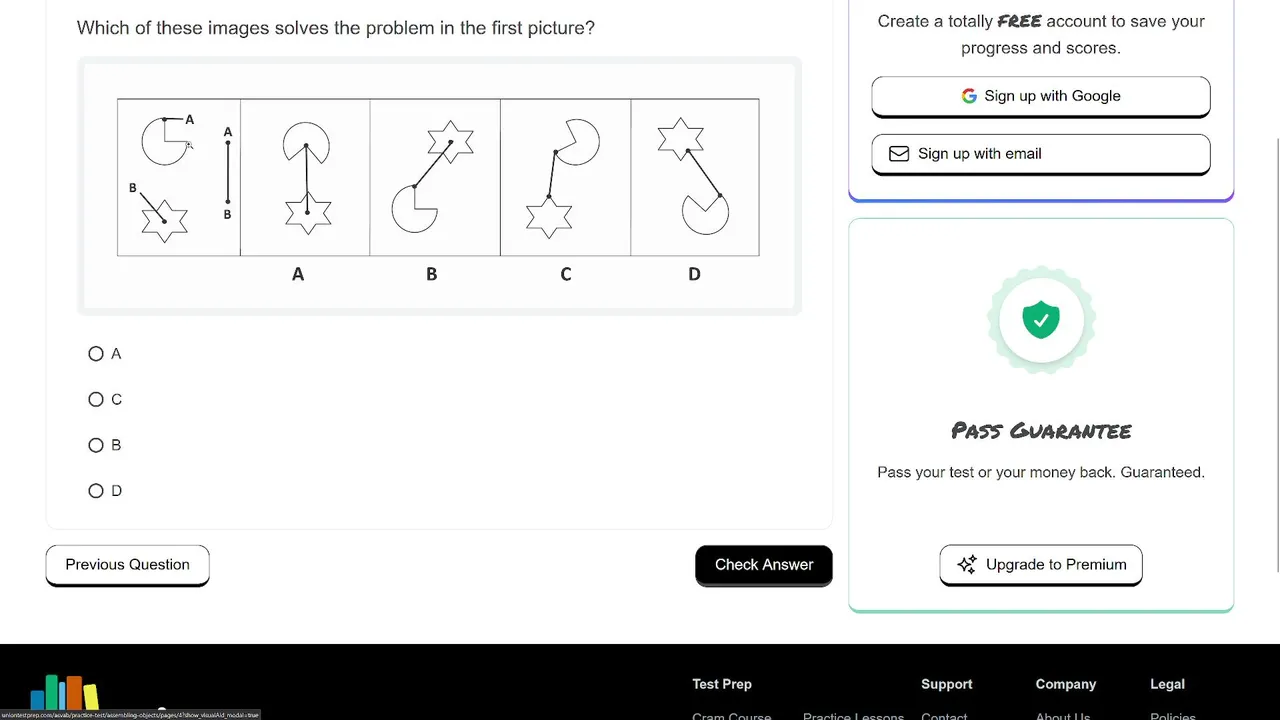Select radio option D

[96, 491]
